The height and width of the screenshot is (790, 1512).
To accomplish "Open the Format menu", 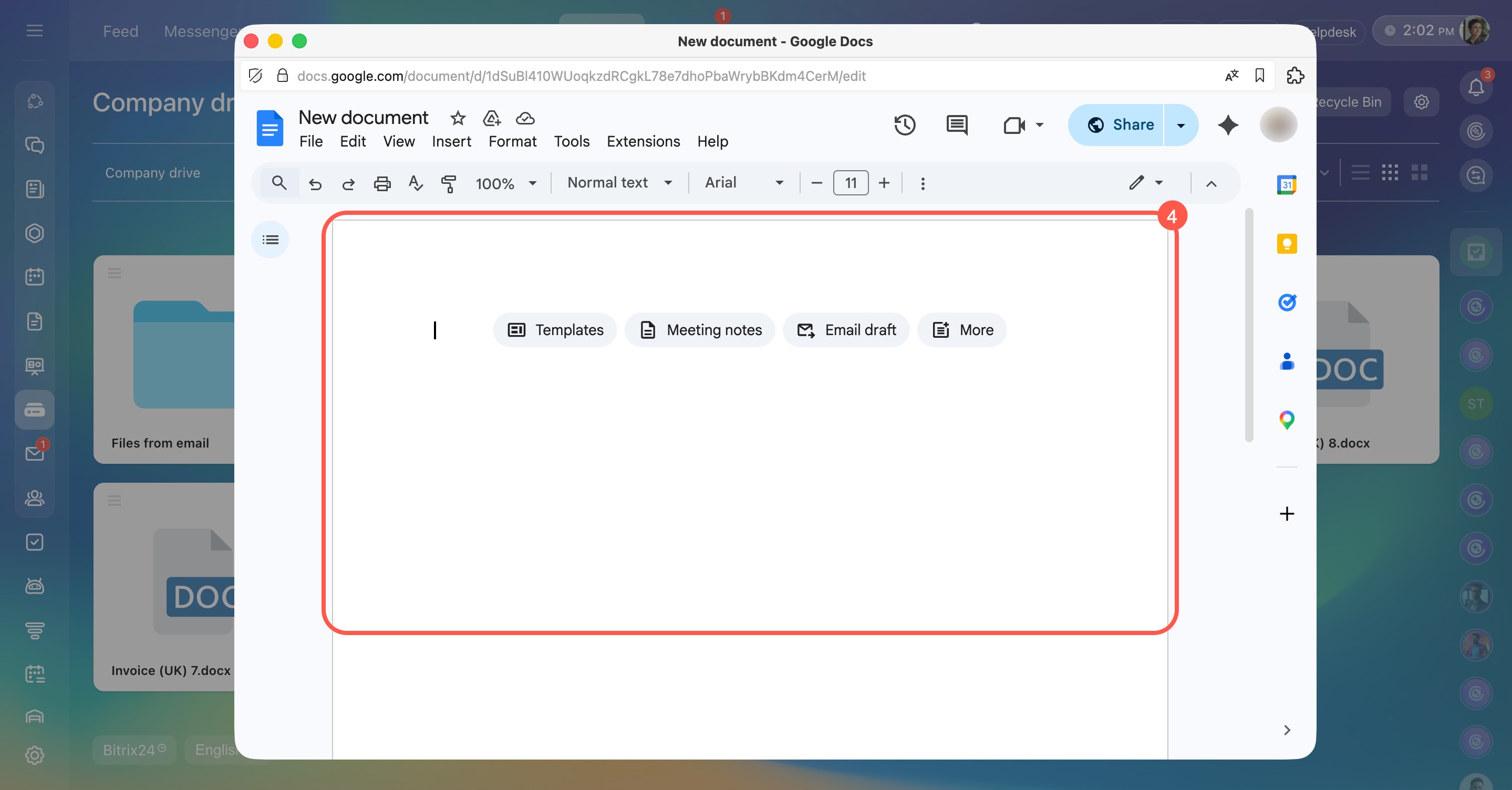I will click(x=512, y=141).
